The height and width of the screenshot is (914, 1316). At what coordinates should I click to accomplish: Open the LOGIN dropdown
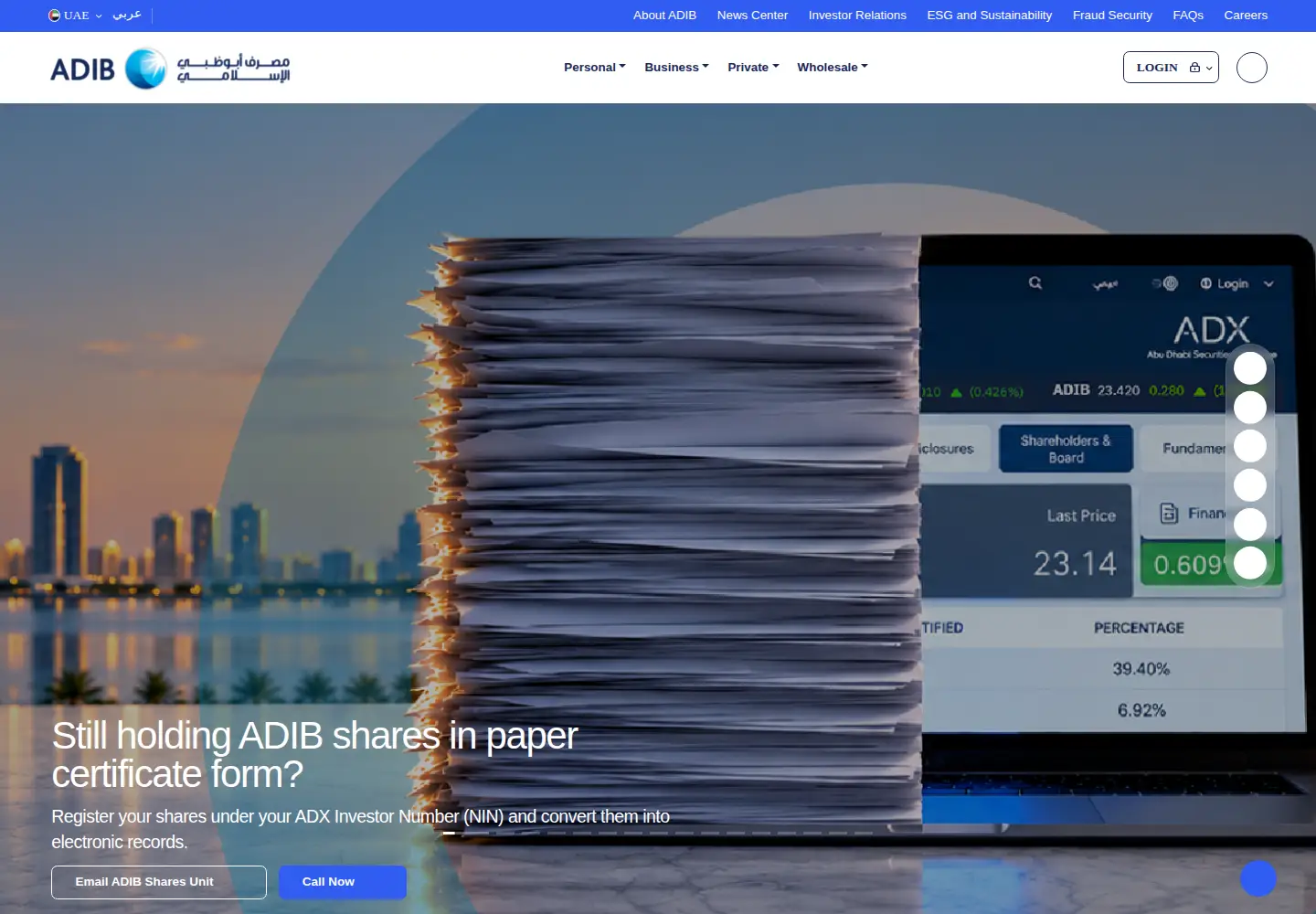(x=1171, y=68)
